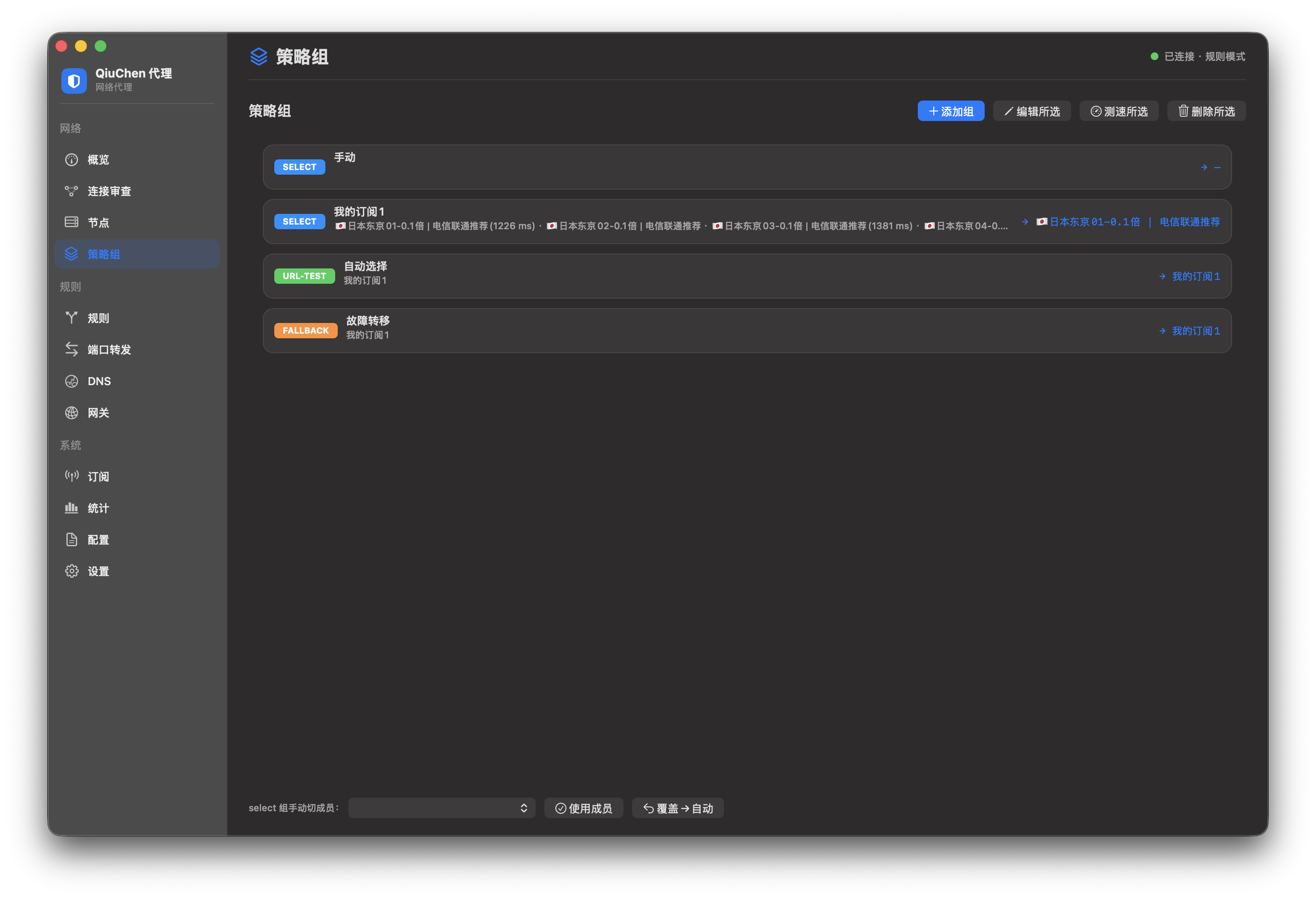Screen dimensions: 1316x899
Task: Click the QiuChen shield app logo
Action: [x=74, y=81]
